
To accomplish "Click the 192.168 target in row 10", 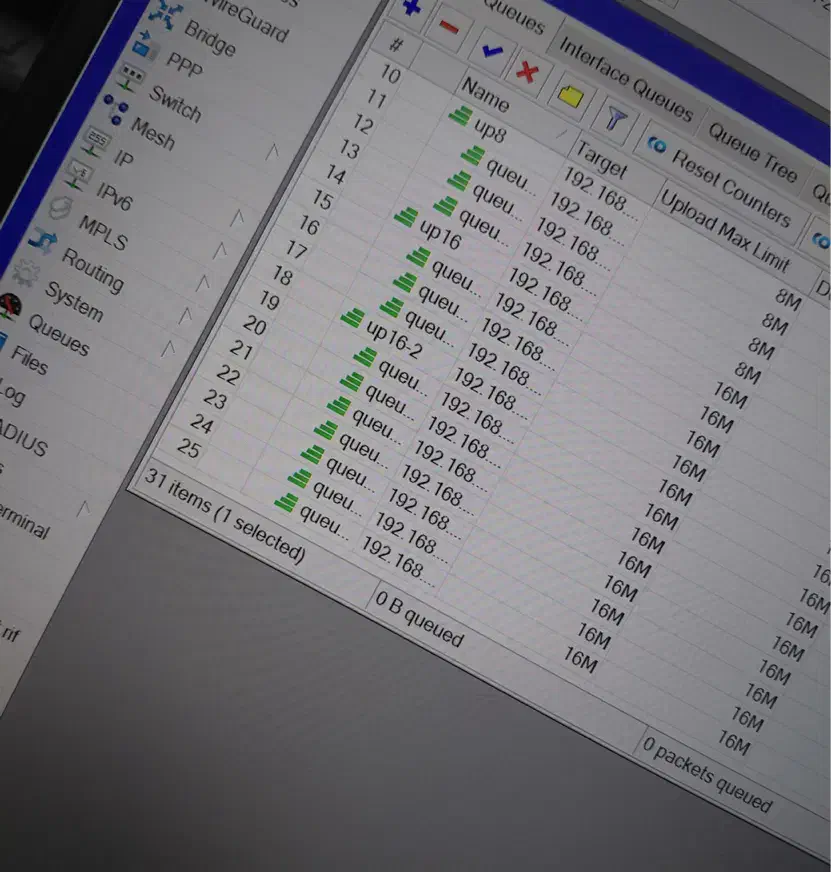I will click(601, 194).
